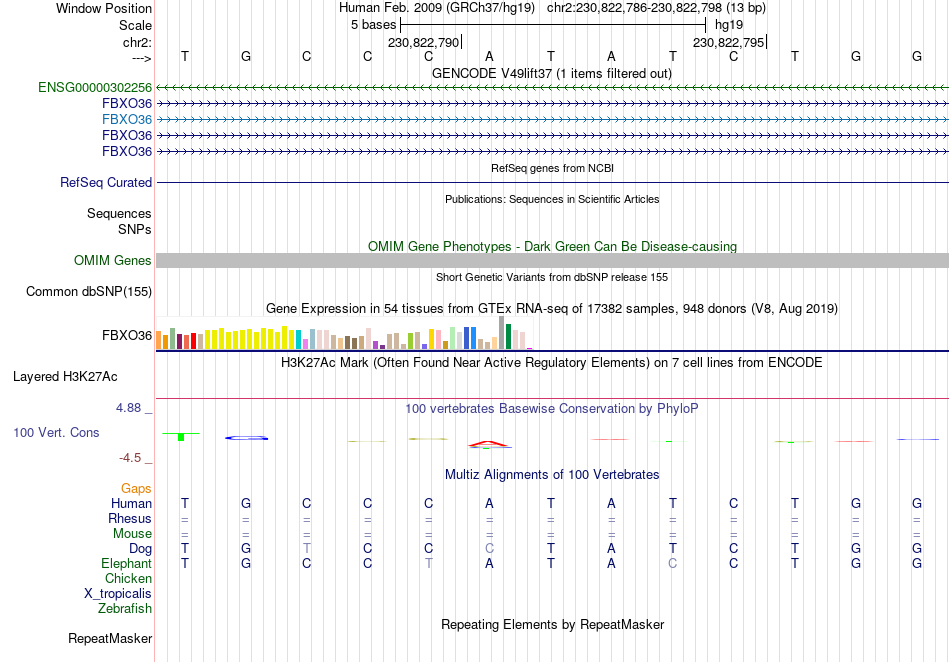
Task: Click the RepeatMasker track label
Action: (110, 638)
